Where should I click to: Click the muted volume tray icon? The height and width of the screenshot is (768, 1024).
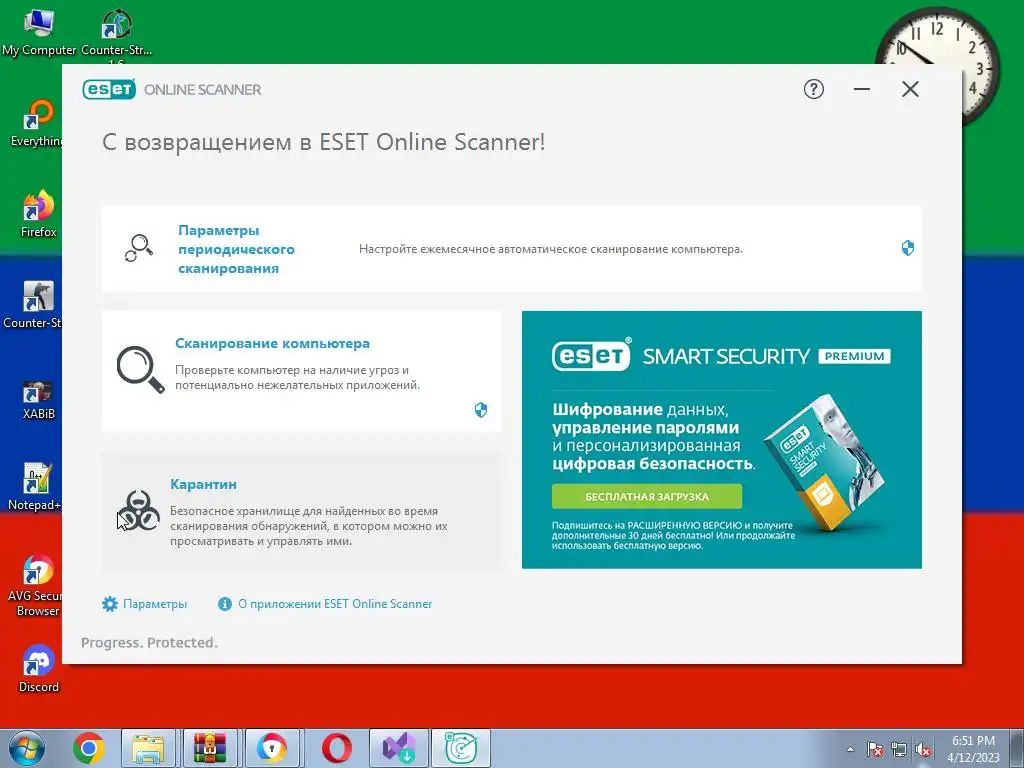coord(923,749)
